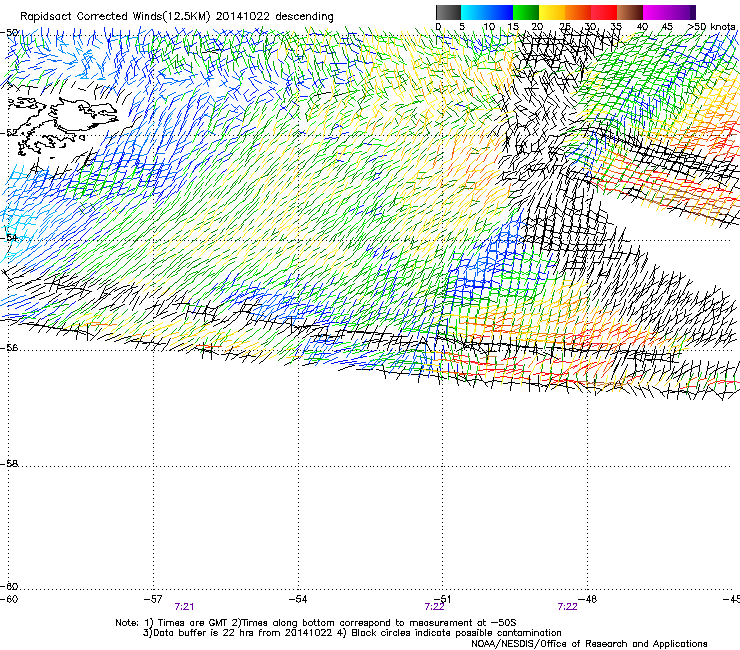Select the red 30–35 knots legend swatch
Image resolution: width=740 pixels, height=650 pixels.
(x=604, y=12)
